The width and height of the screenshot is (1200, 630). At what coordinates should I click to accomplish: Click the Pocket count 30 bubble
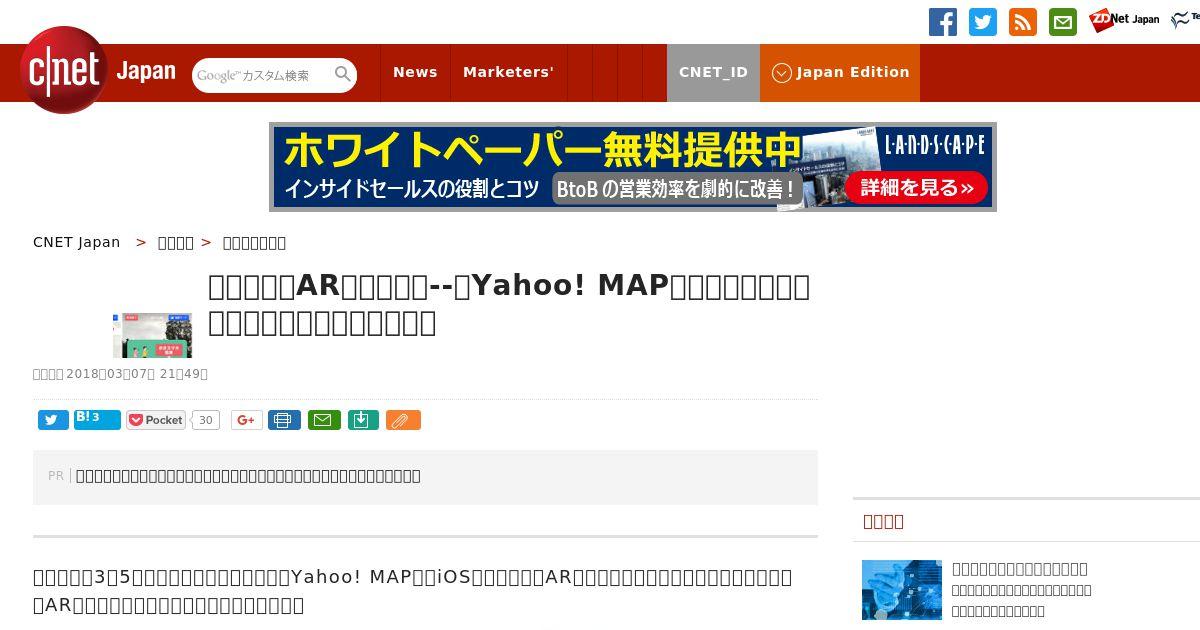point(206,420)
